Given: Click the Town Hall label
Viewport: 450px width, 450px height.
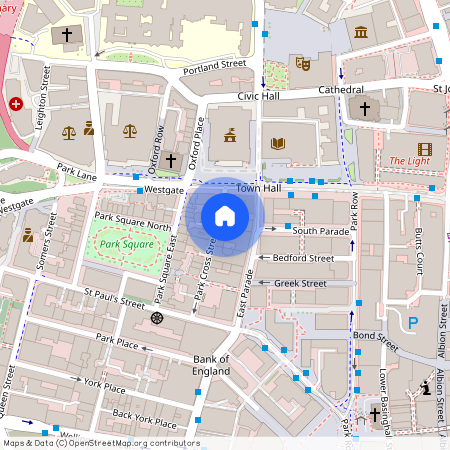Looking at the screenshot, I should (x=259, y=188).
